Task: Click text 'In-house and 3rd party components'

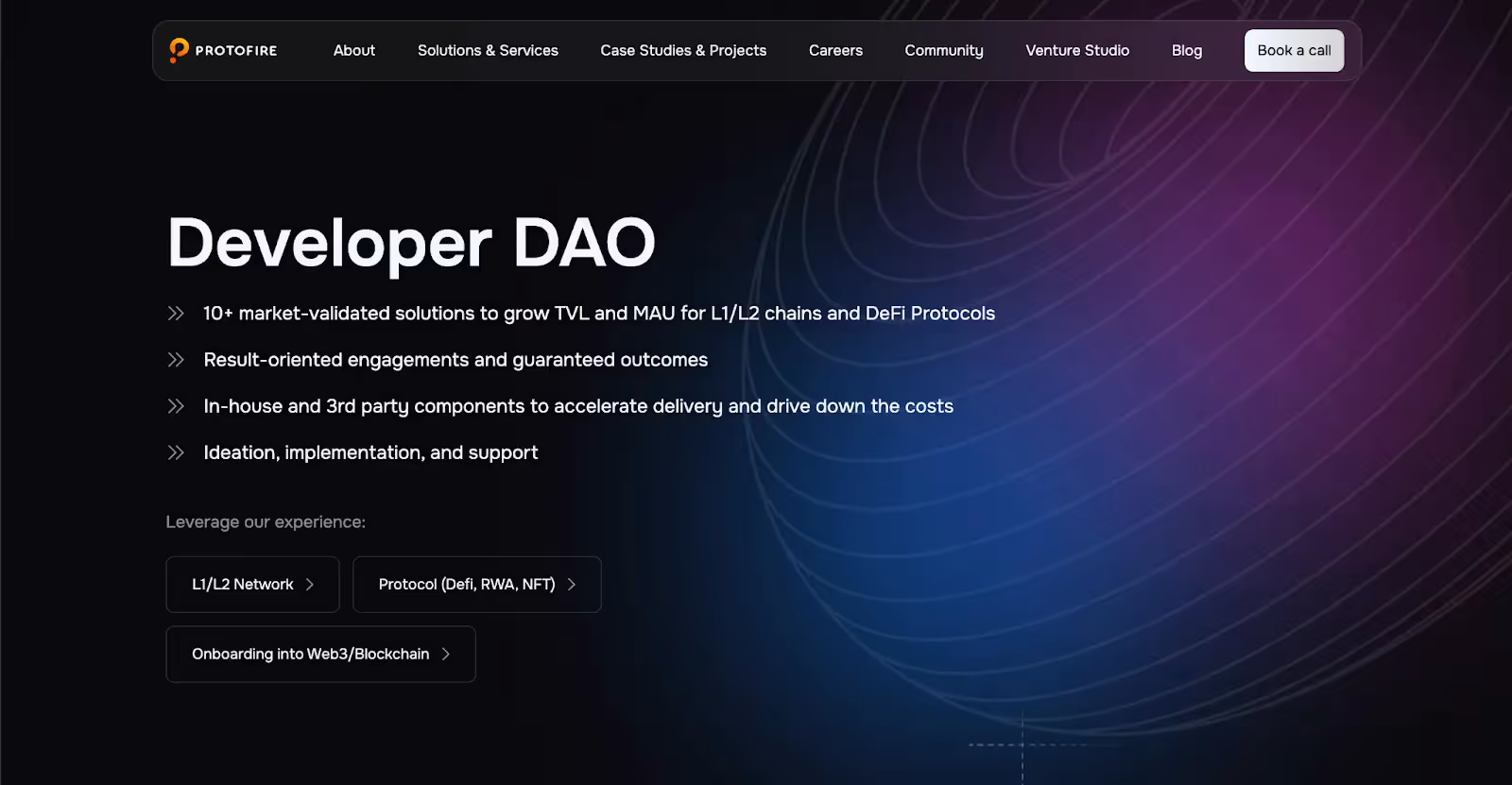Action: (364, 406)
